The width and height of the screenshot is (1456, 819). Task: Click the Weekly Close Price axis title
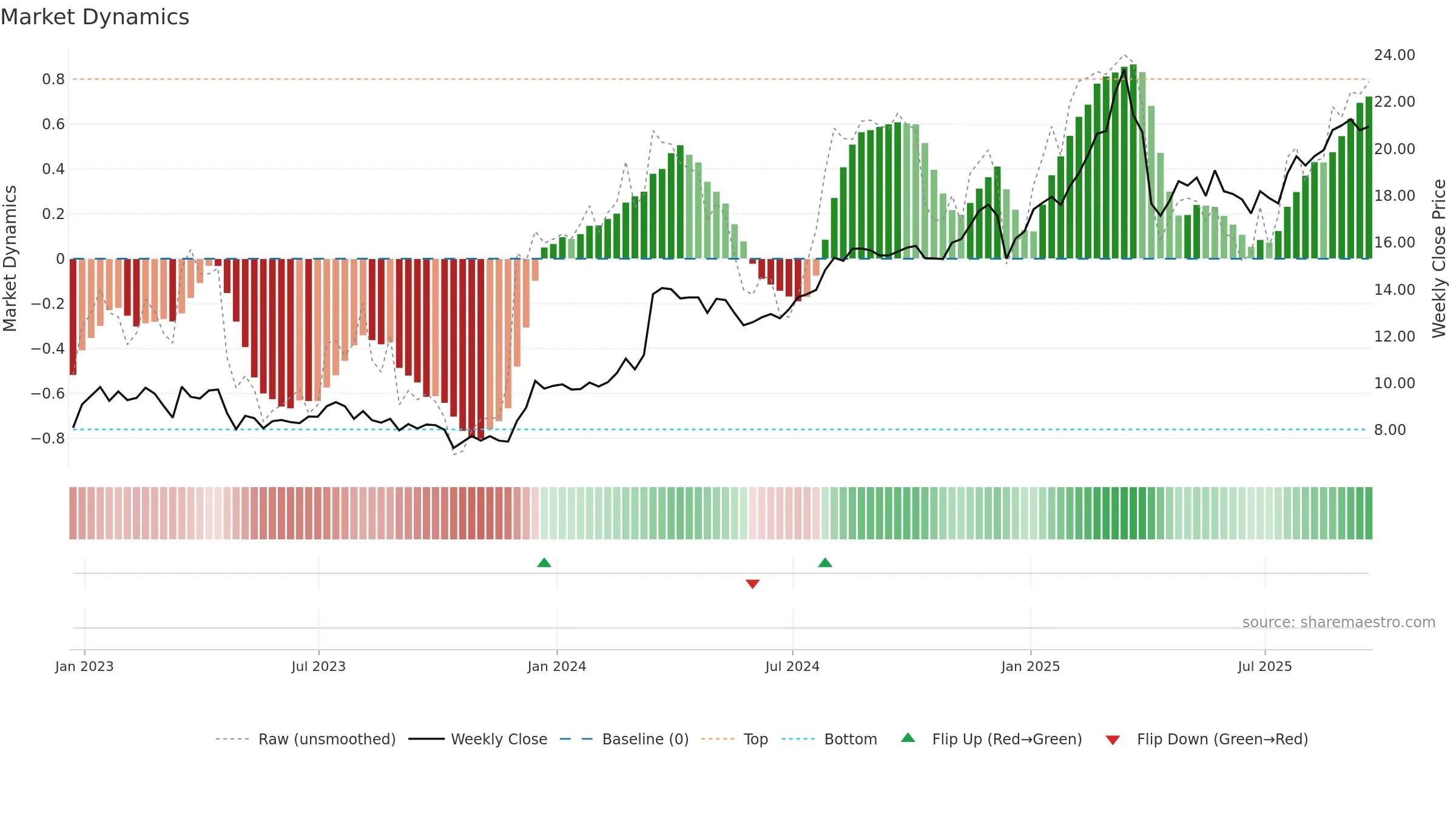pyautogui.click(x=1439, y=258)
